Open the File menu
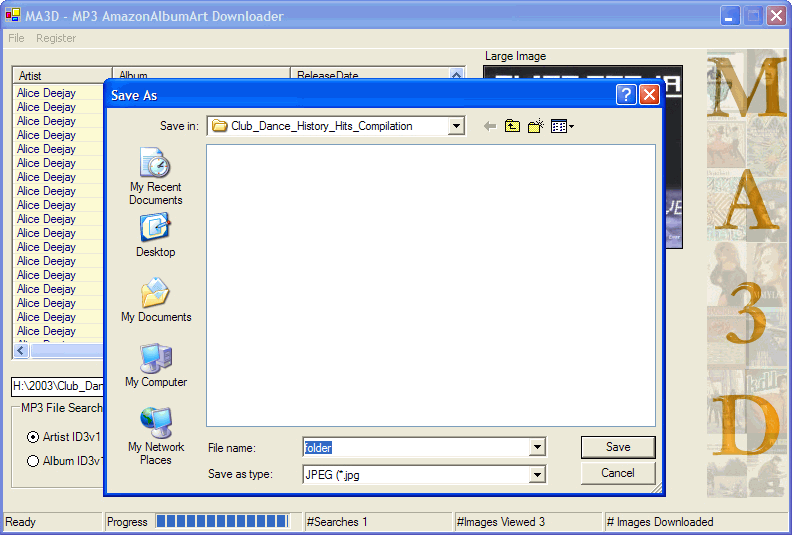 16,38
